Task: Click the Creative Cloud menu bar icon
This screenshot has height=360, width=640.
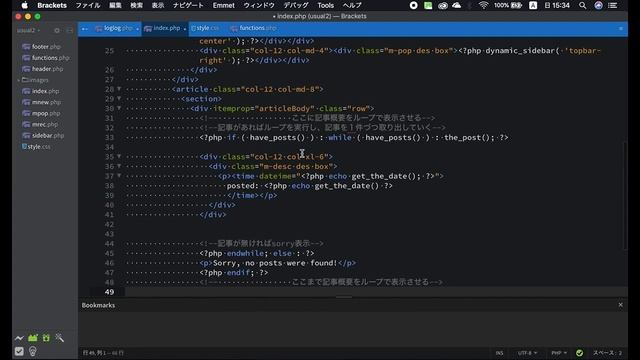Action: [x=442, y=5]
